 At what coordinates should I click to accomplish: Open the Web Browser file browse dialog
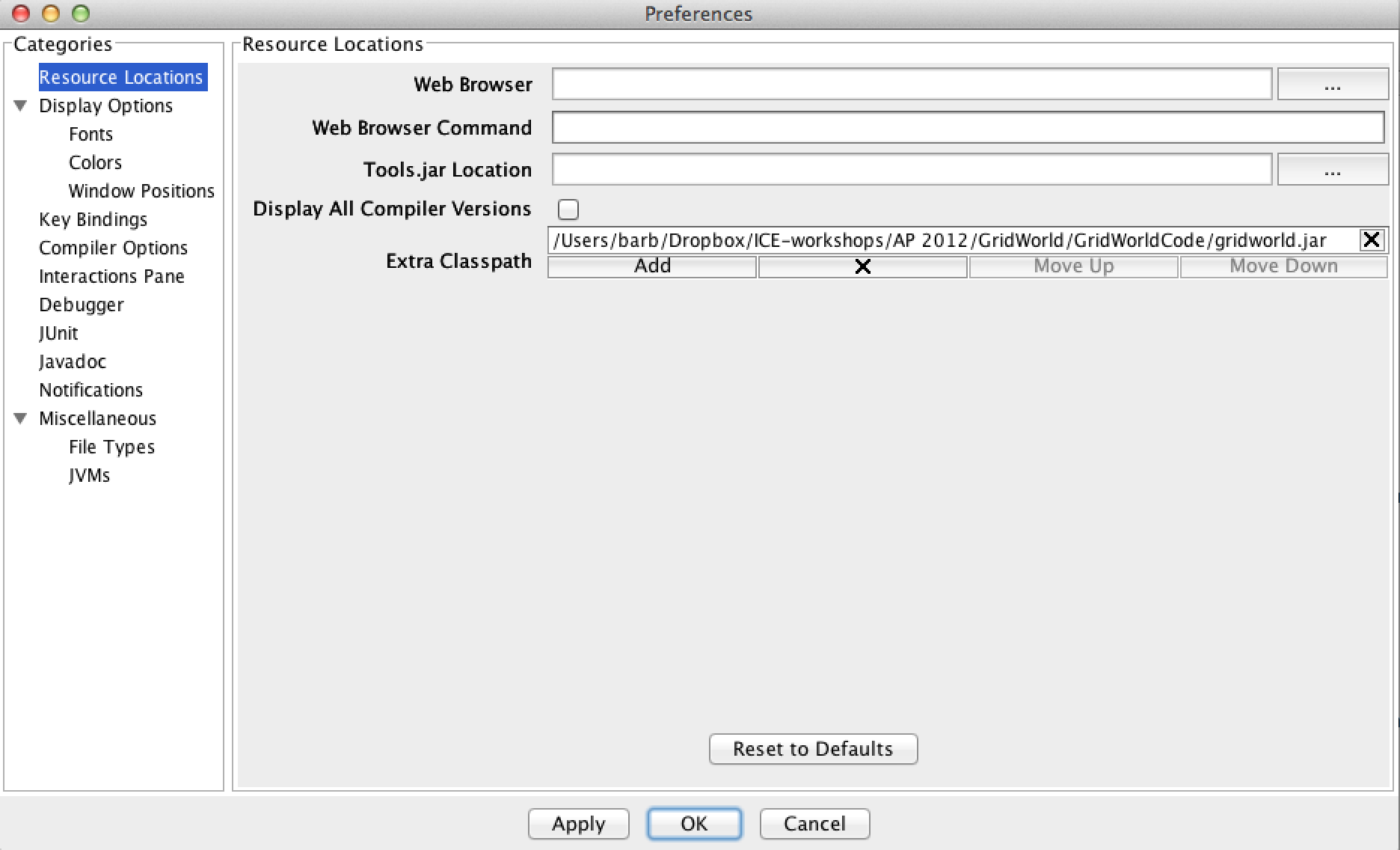click(x=1332, y=85)
